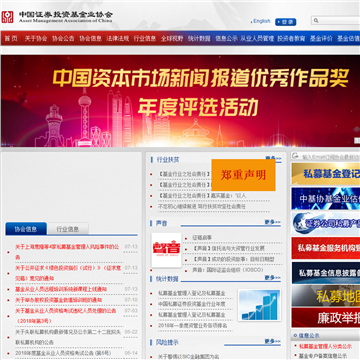Viewport: 360px width, 360px height.
Task: Open 更多 link for 风险提示 section
Action: click(x=273, y=341)
